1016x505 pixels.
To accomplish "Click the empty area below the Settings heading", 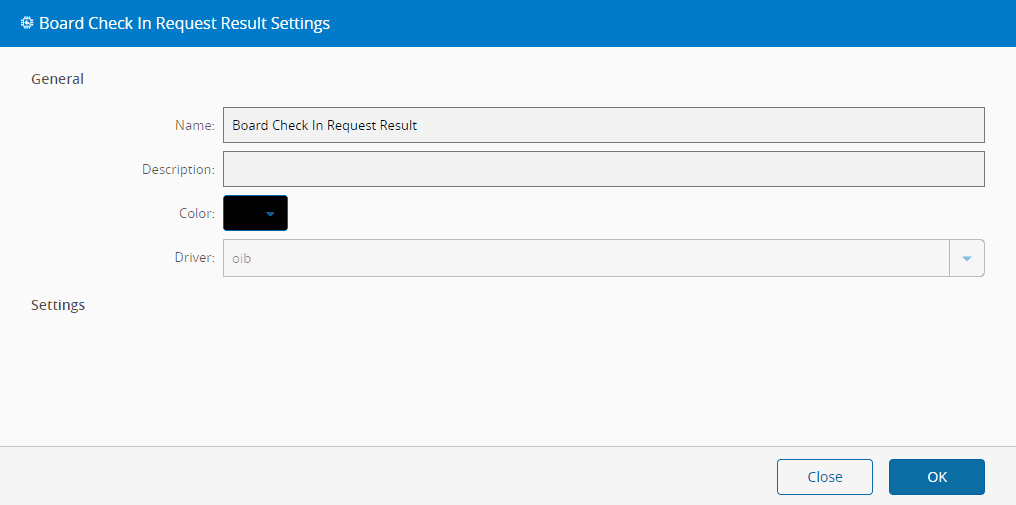I will 500,380.
